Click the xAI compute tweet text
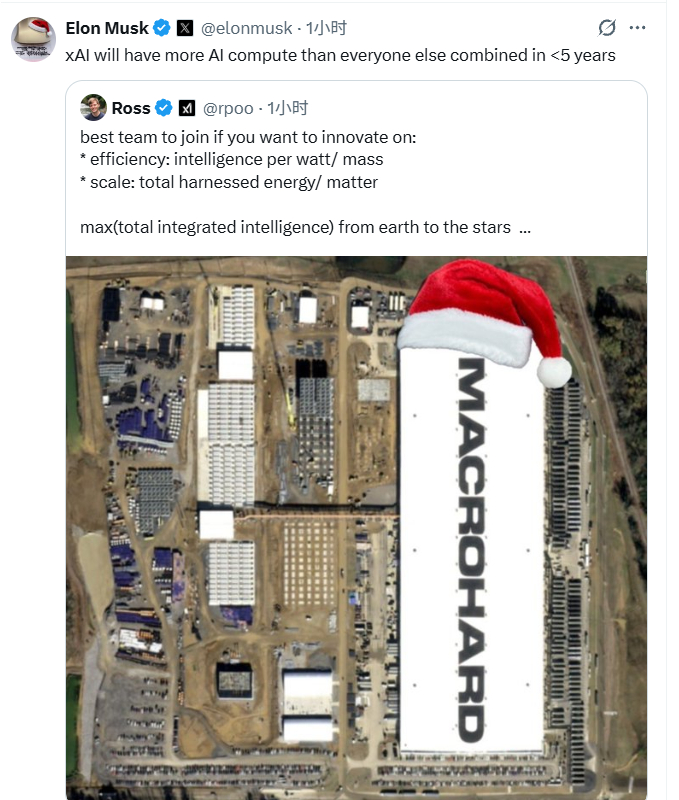The height and width of the screenshot is (800, 679). (340, 55)
